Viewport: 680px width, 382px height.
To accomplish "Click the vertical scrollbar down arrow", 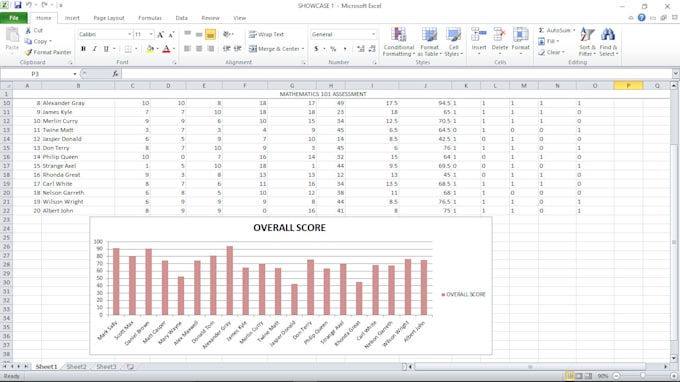I will tap(674, 358).
